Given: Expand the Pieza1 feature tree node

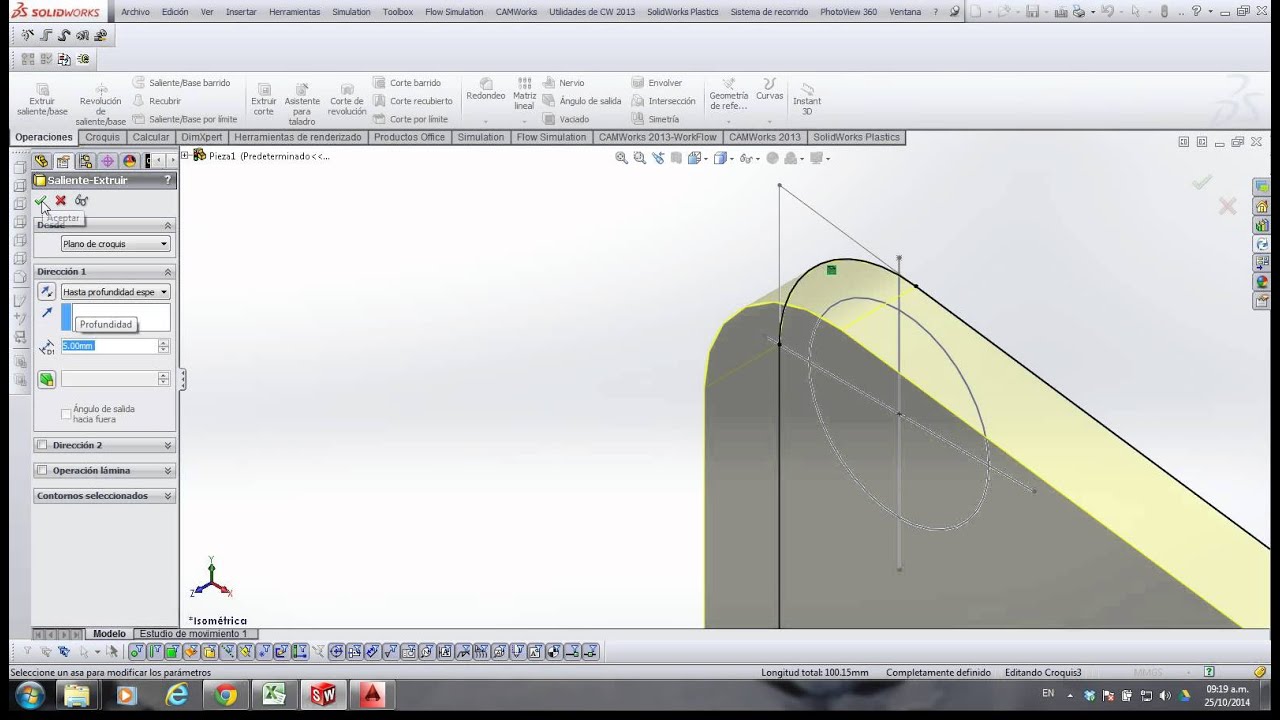Looking at the screenshot, I should tap(185, 155).
